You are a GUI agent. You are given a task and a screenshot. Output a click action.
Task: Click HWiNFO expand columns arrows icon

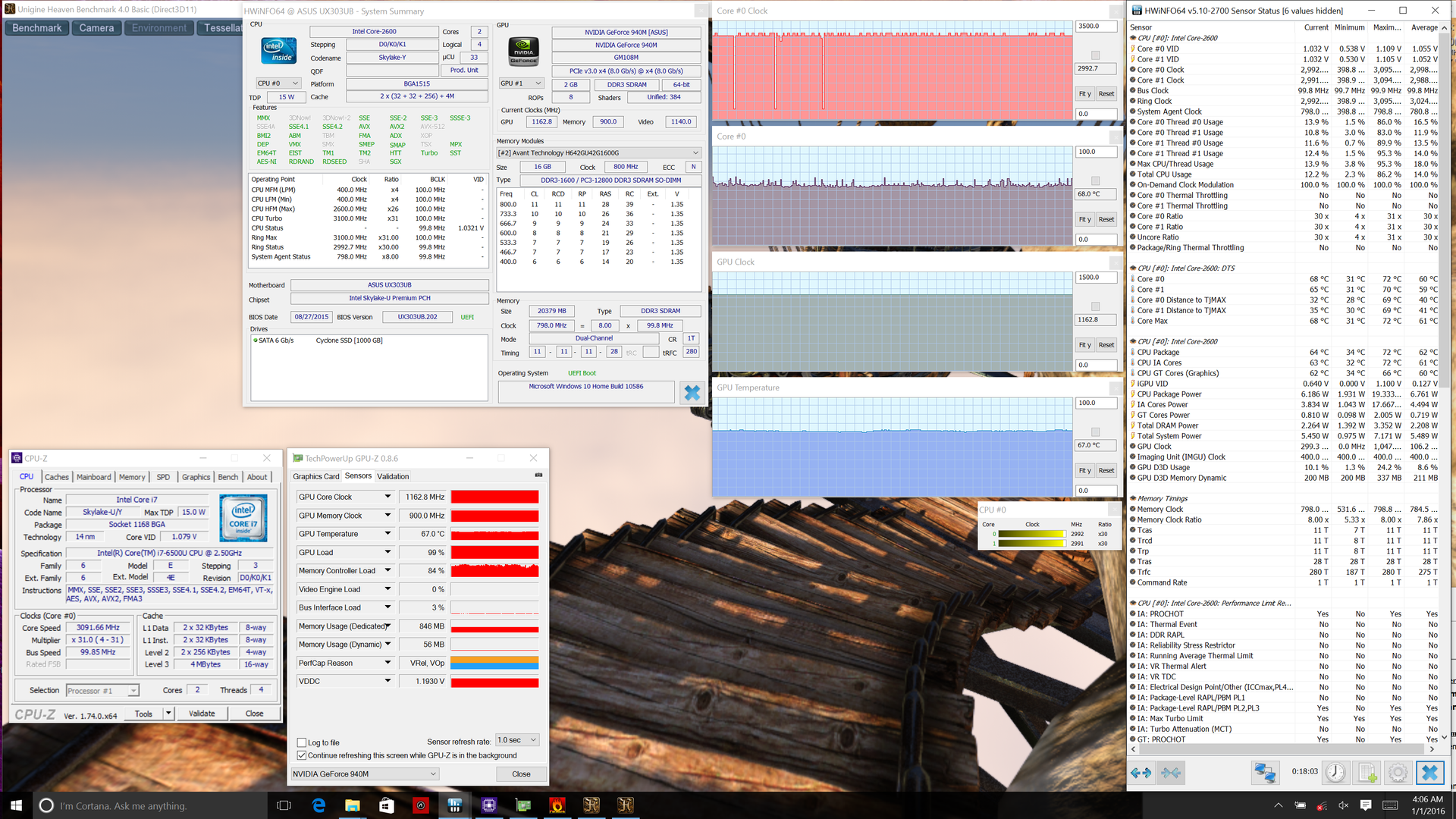click(x=1140, y=773)
